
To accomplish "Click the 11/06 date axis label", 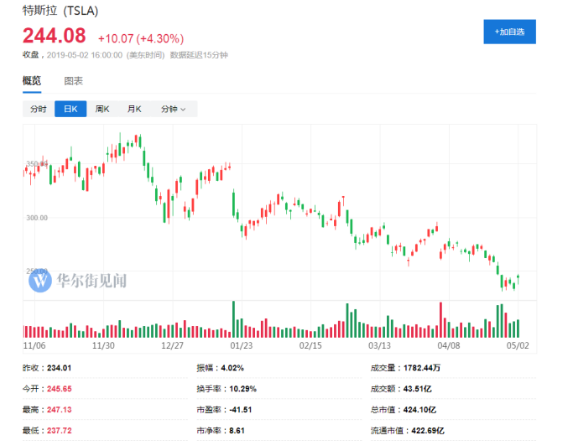I will click(34, 345).
